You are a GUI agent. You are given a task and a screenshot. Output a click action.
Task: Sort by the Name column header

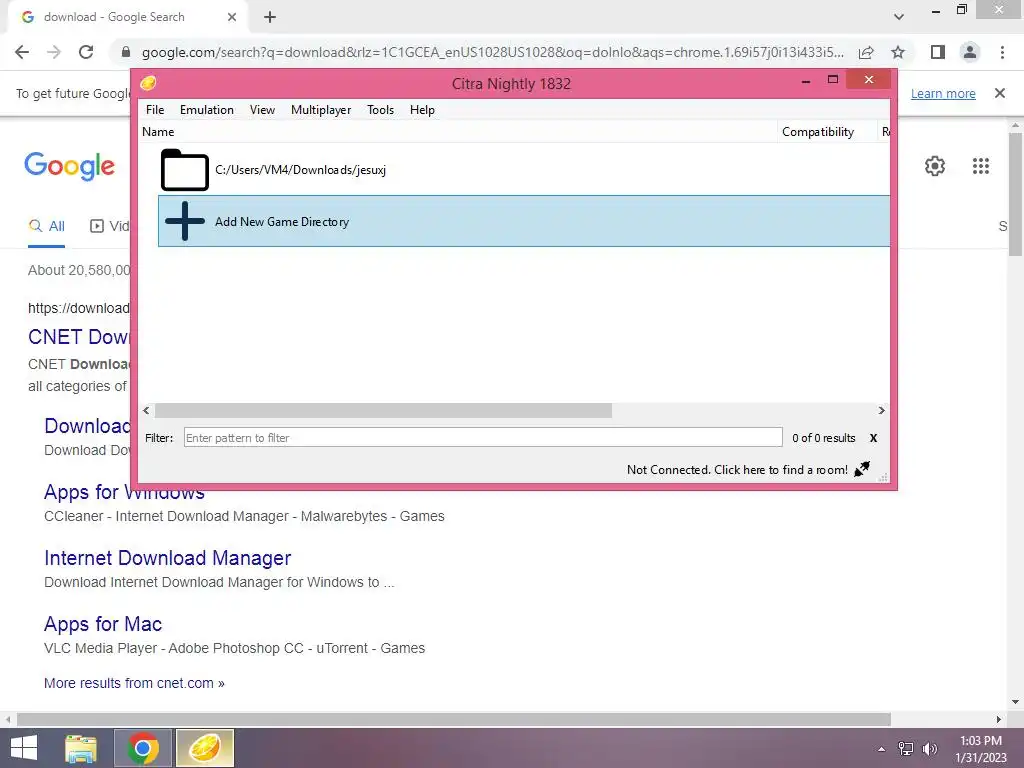158,132
